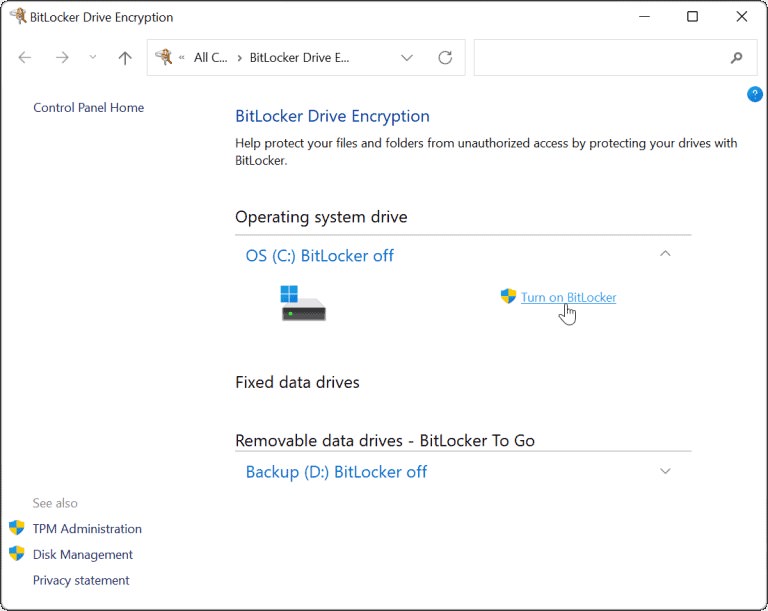The width and height of the screenshot is (768, 611).
Task: Open the recent locations dropdown arrow
Action: tap(93, 57)
